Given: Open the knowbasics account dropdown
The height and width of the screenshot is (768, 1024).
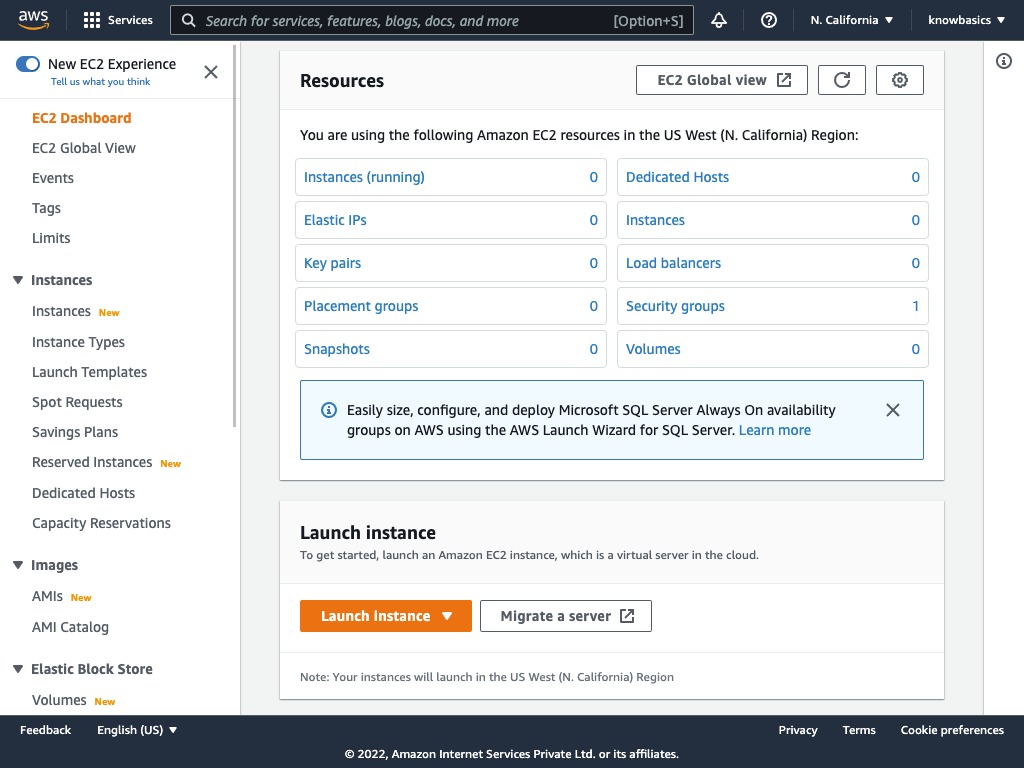Looking at the screenshot, I should pos(967,20).
